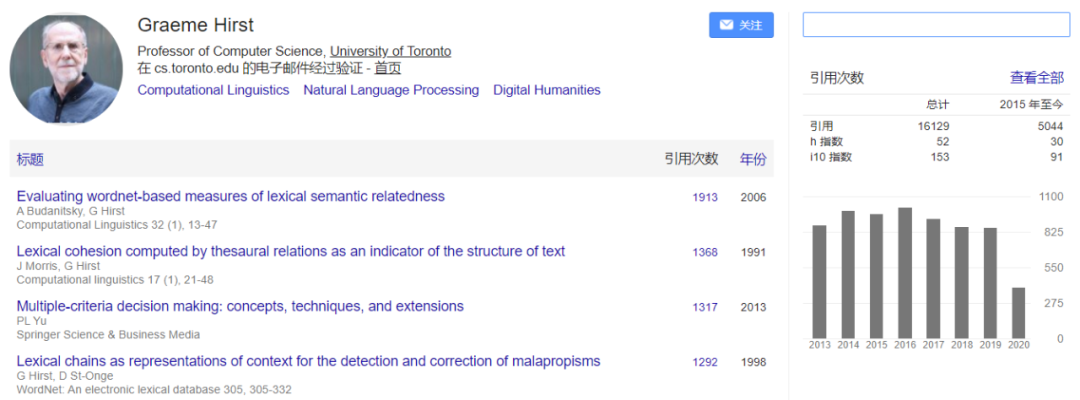The width and height of the screenshot is (1080, 400).
Task: Select the Natural Language Processing tag
Action: (391, 90)
